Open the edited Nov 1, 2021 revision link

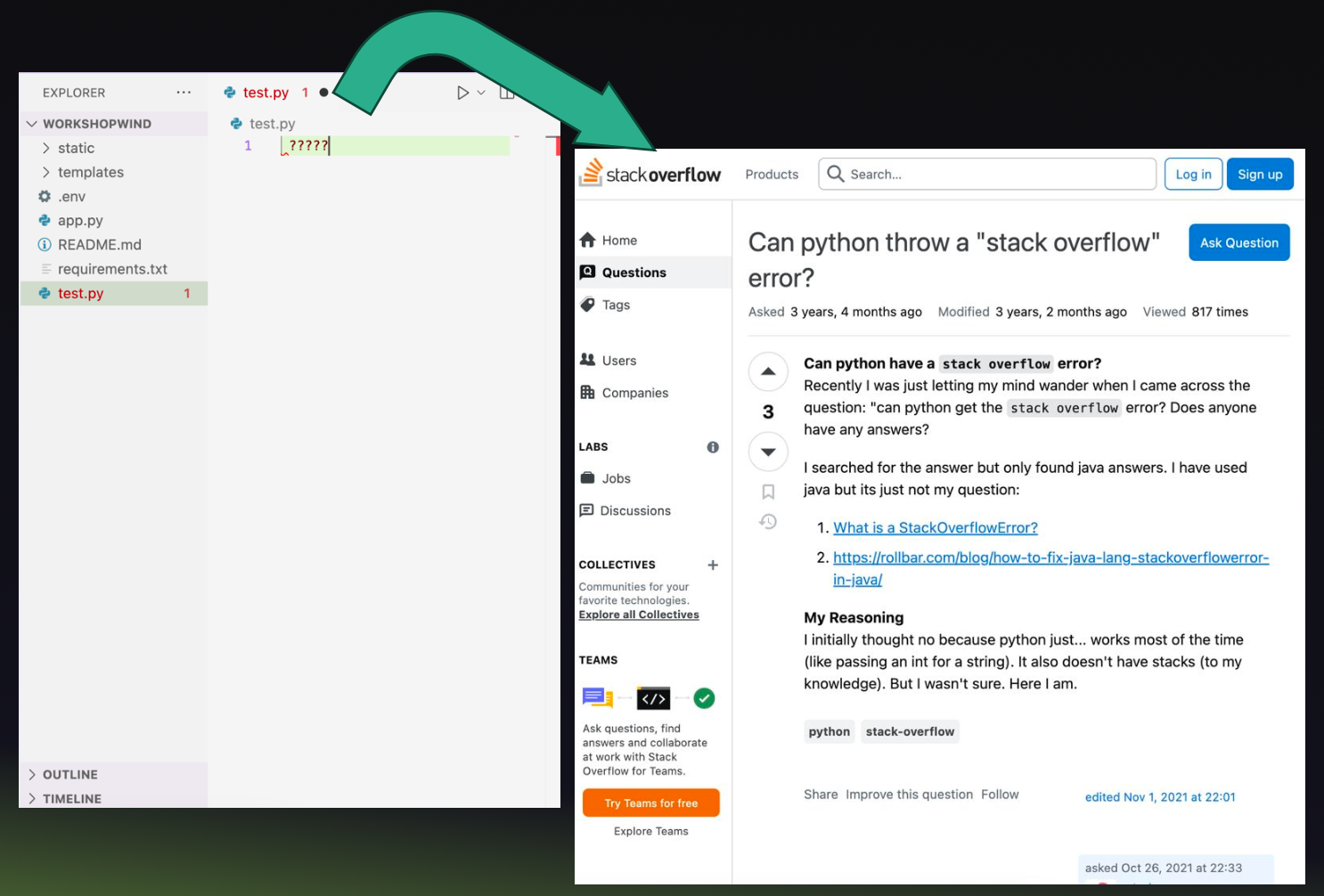coord(1160,797)
